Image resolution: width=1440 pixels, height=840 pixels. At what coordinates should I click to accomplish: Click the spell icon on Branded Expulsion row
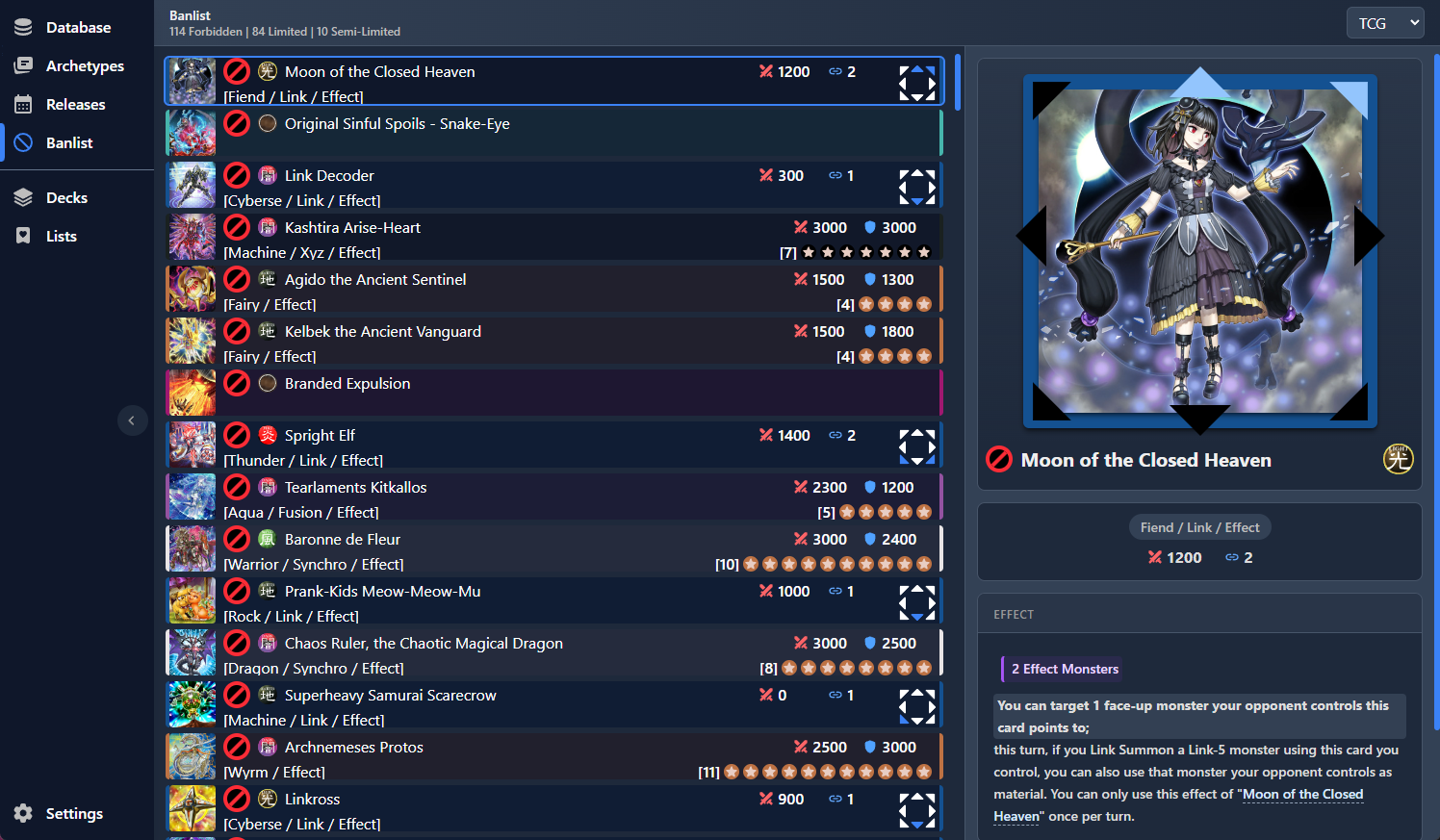(x=268, y=383)
